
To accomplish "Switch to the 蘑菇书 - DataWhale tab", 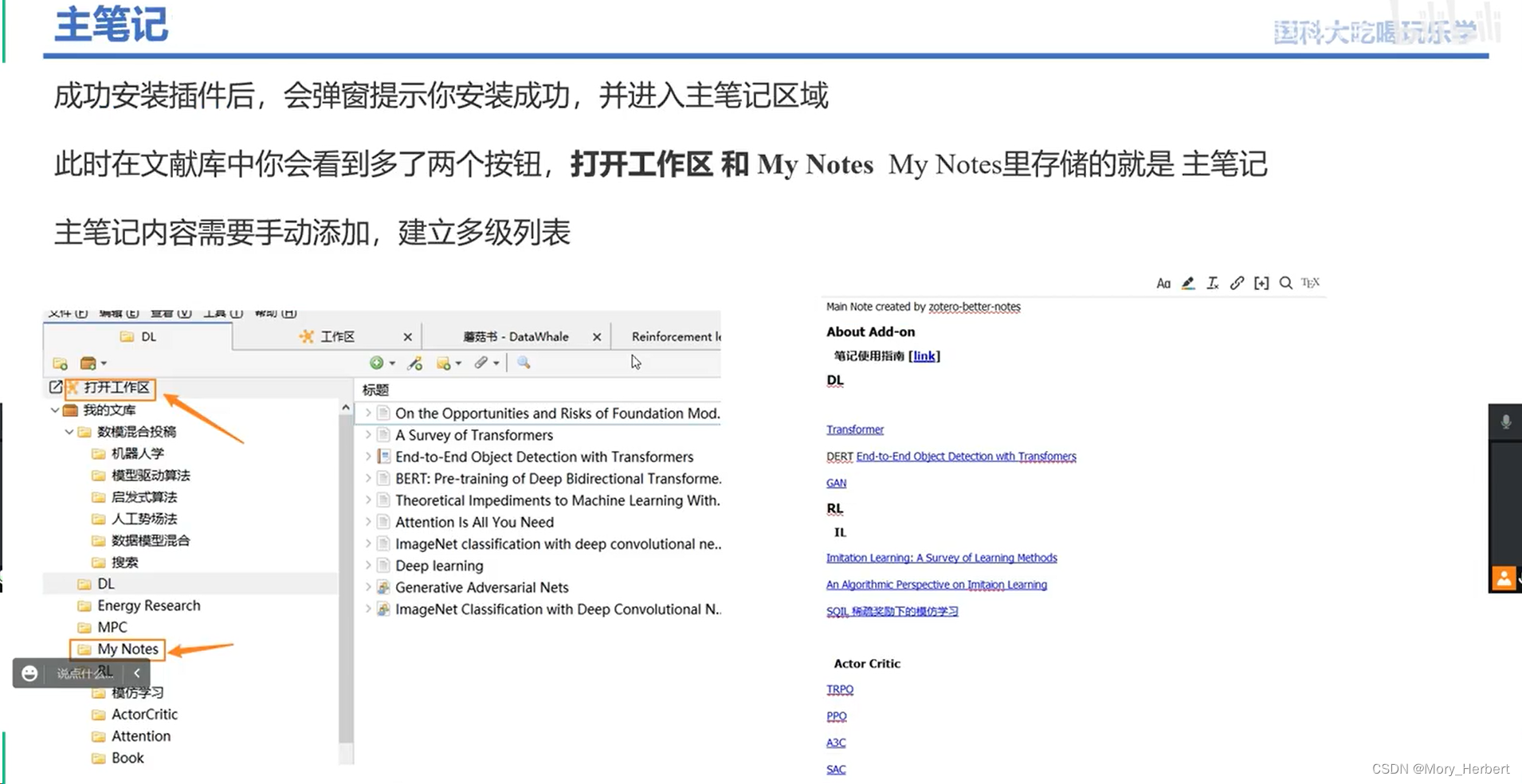I will (x=516, y=336).
